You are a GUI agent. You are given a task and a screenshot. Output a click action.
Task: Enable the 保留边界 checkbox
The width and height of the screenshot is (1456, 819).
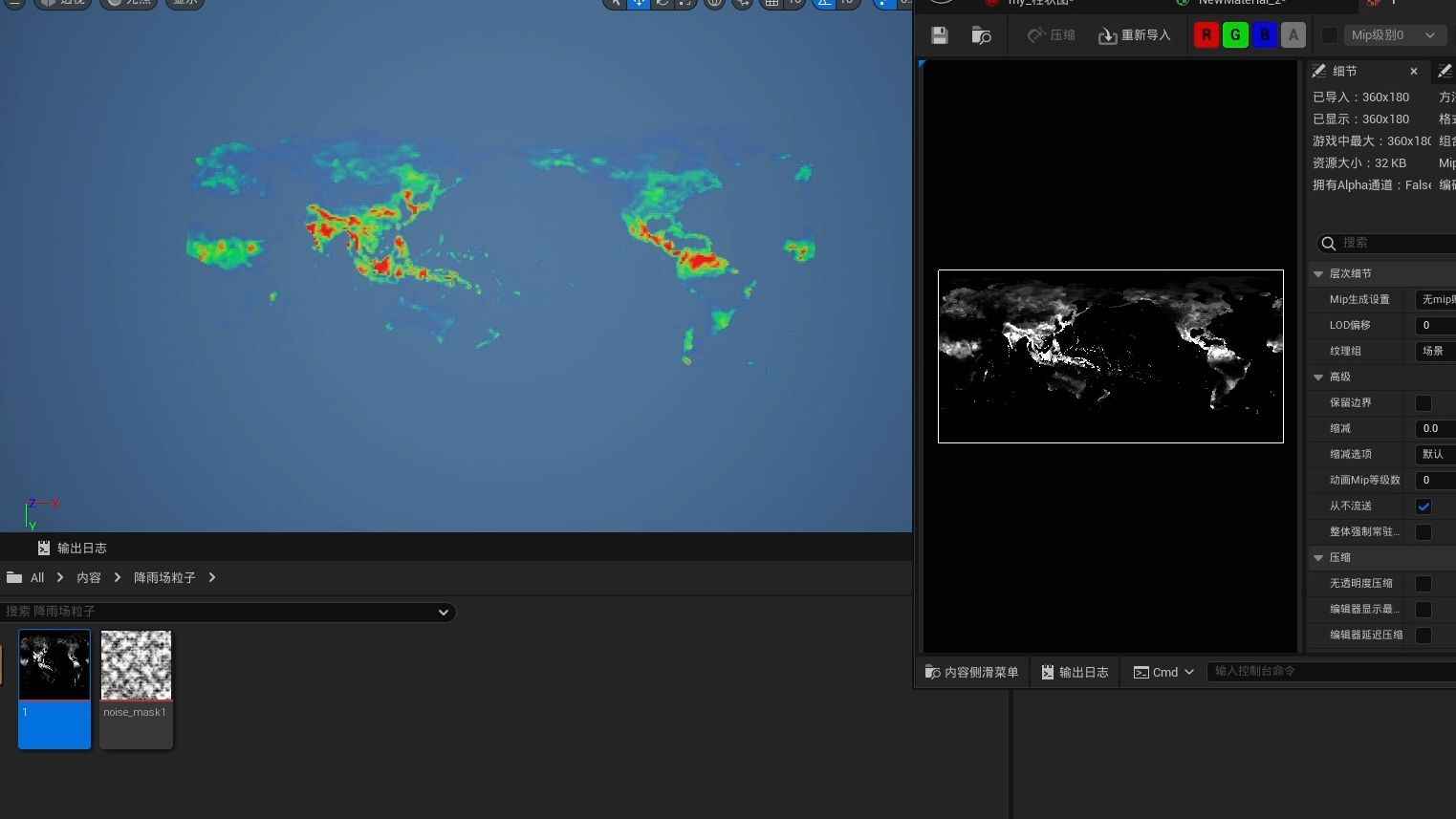click(1423, 403)
